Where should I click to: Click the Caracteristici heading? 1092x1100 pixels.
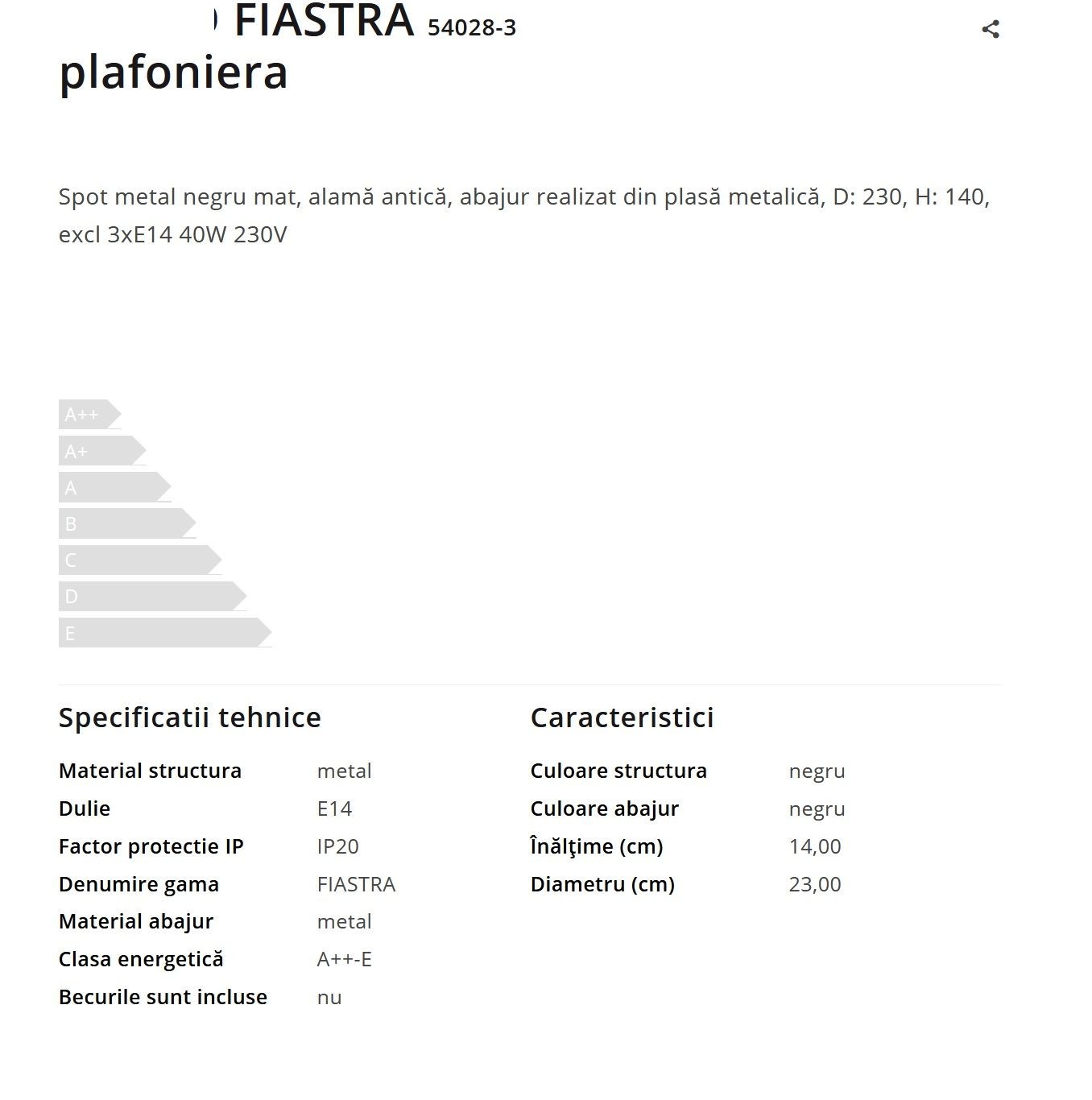coord(623,717)
